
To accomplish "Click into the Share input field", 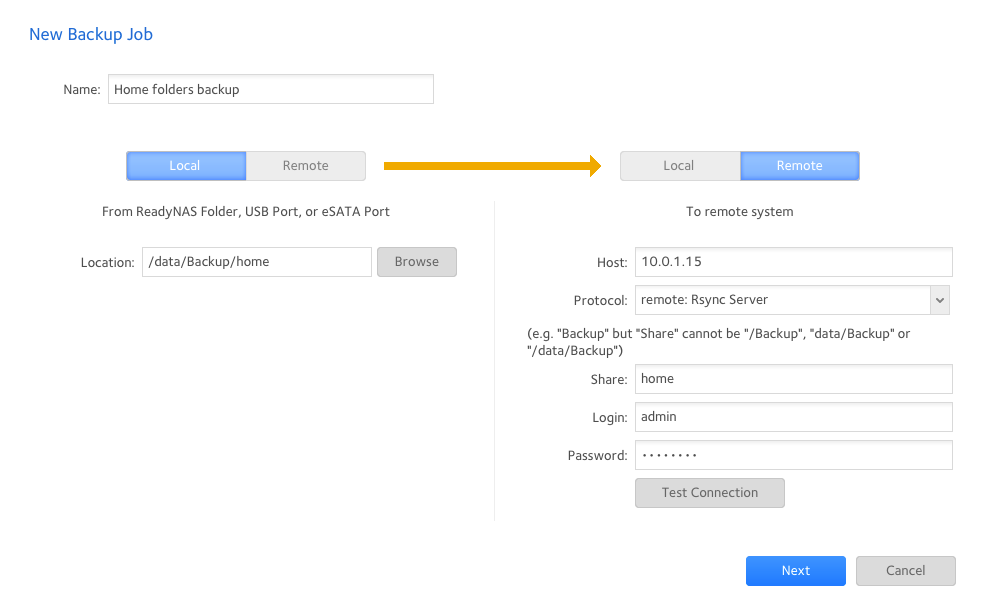I will [x=793, y=379].
